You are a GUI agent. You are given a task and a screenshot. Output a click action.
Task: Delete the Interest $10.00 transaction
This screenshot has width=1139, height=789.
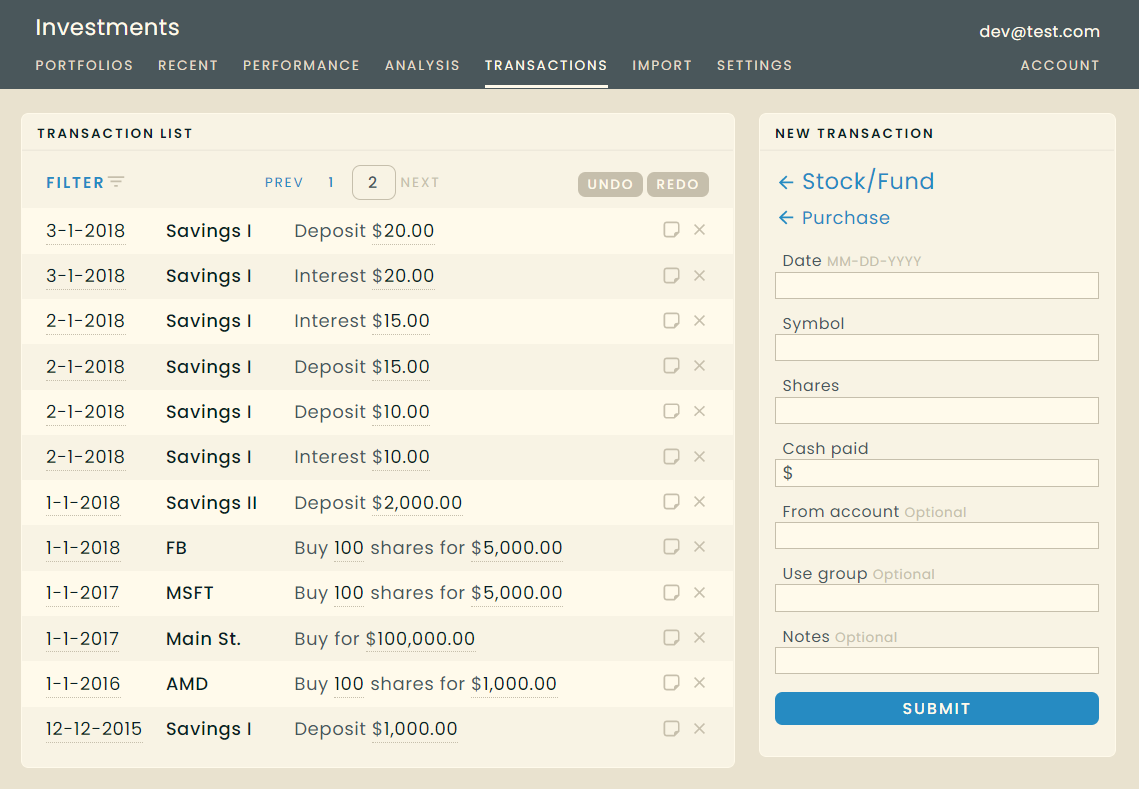tap(700, 456)
